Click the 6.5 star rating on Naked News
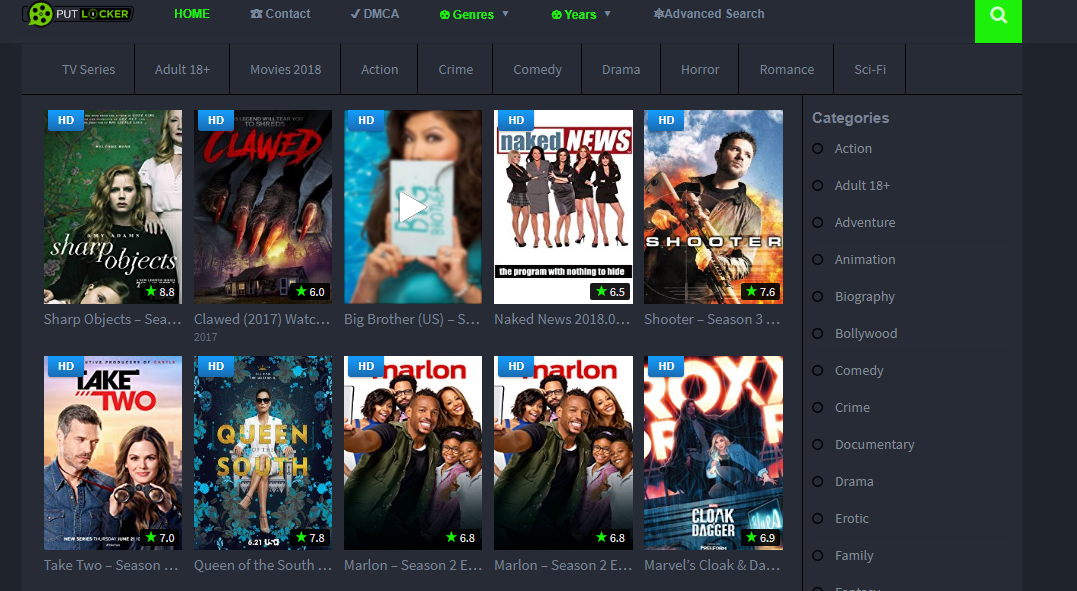Viewport: 1077px width, 591px height. pyautogui.click(x=610, y=291)
